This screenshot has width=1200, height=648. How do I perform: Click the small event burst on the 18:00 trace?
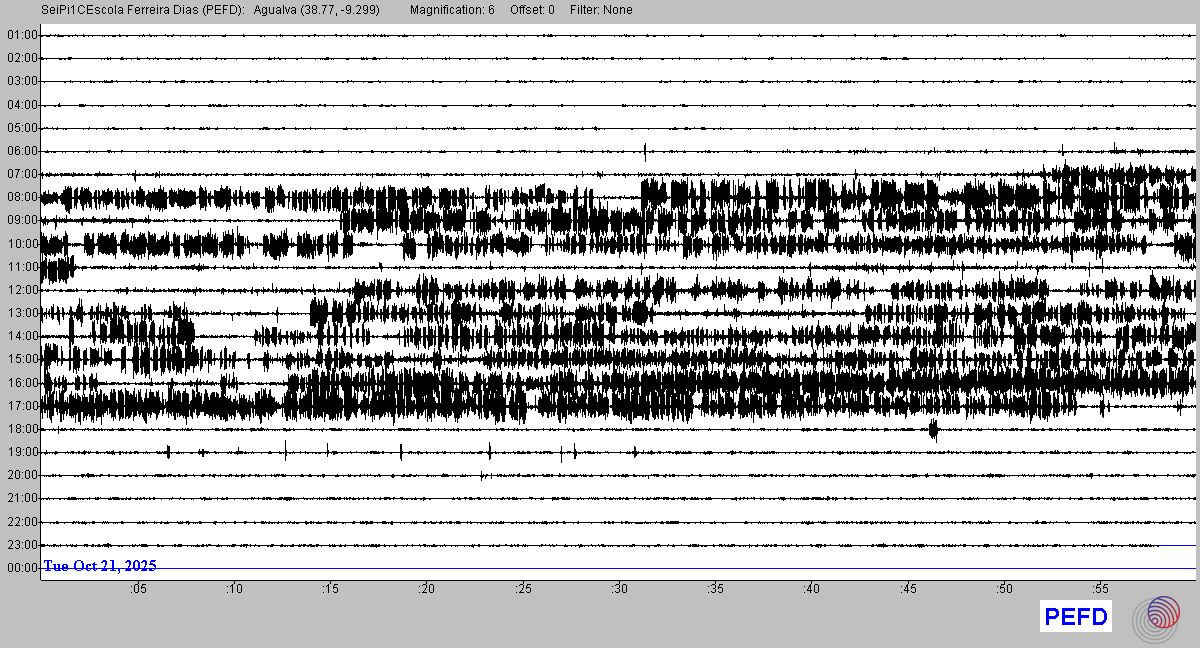pos(933,430)
